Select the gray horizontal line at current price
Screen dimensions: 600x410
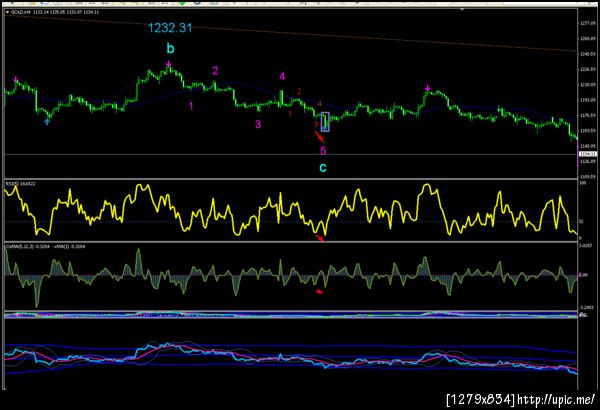pos(290,155)
